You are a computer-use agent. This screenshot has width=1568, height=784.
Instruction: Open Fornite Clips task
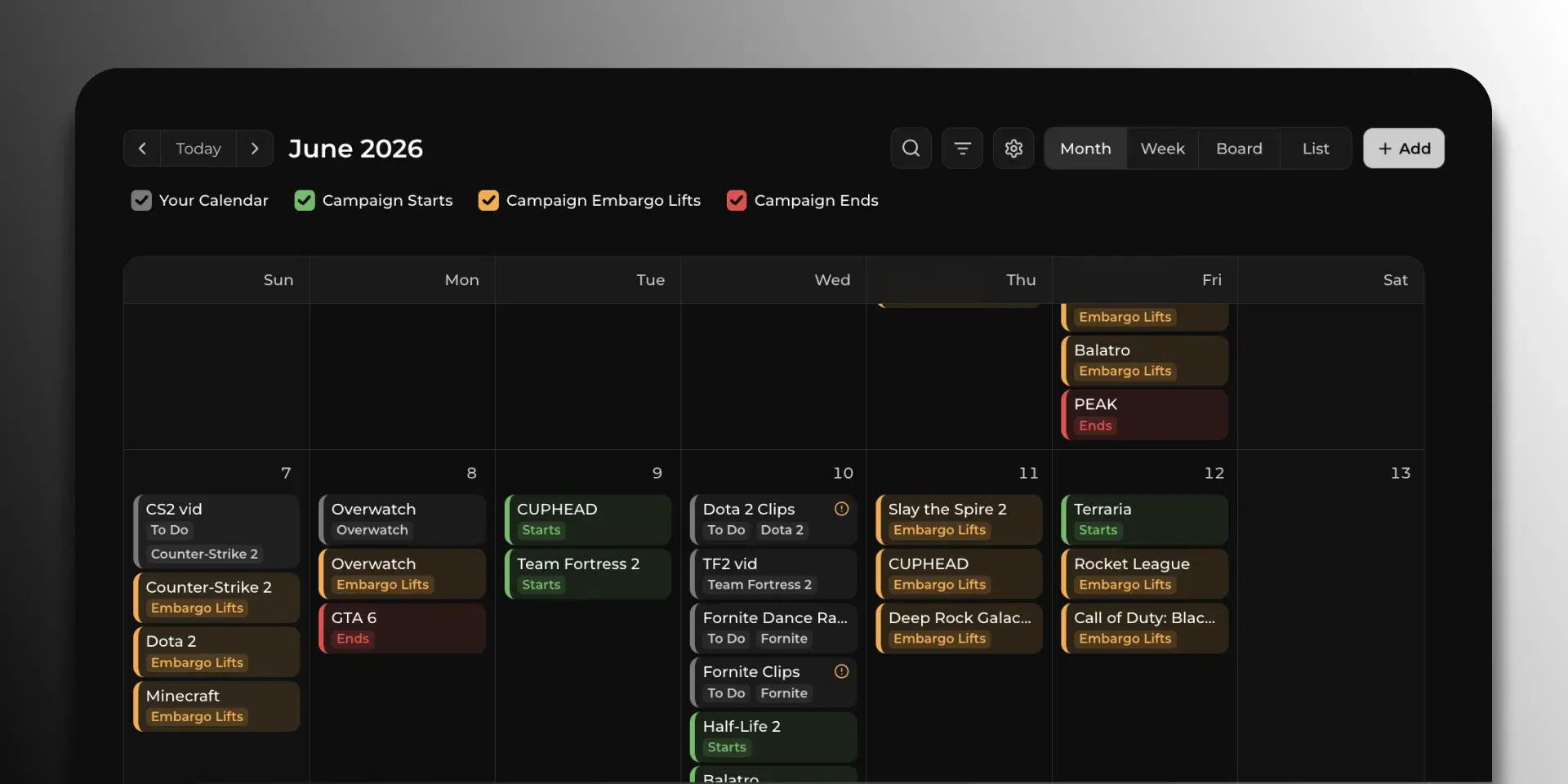(x=773, y=682)
